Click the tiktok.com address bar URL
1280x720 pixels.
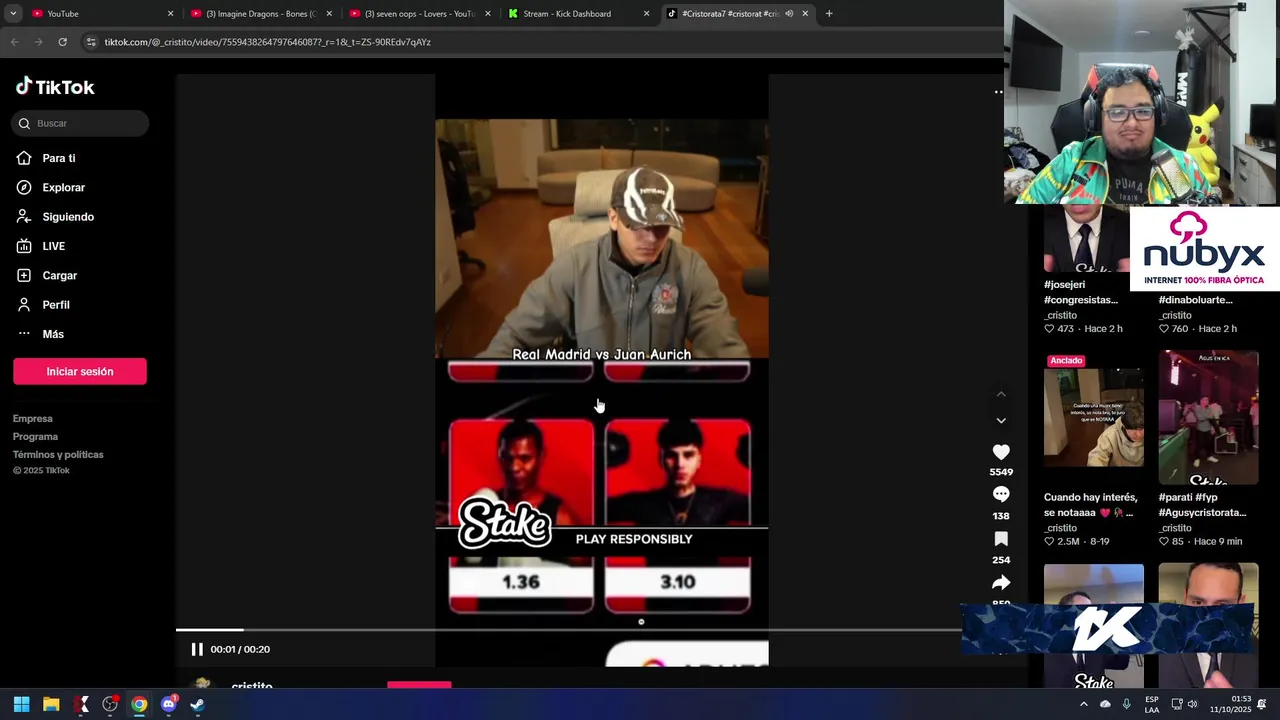tap(268, 42)
